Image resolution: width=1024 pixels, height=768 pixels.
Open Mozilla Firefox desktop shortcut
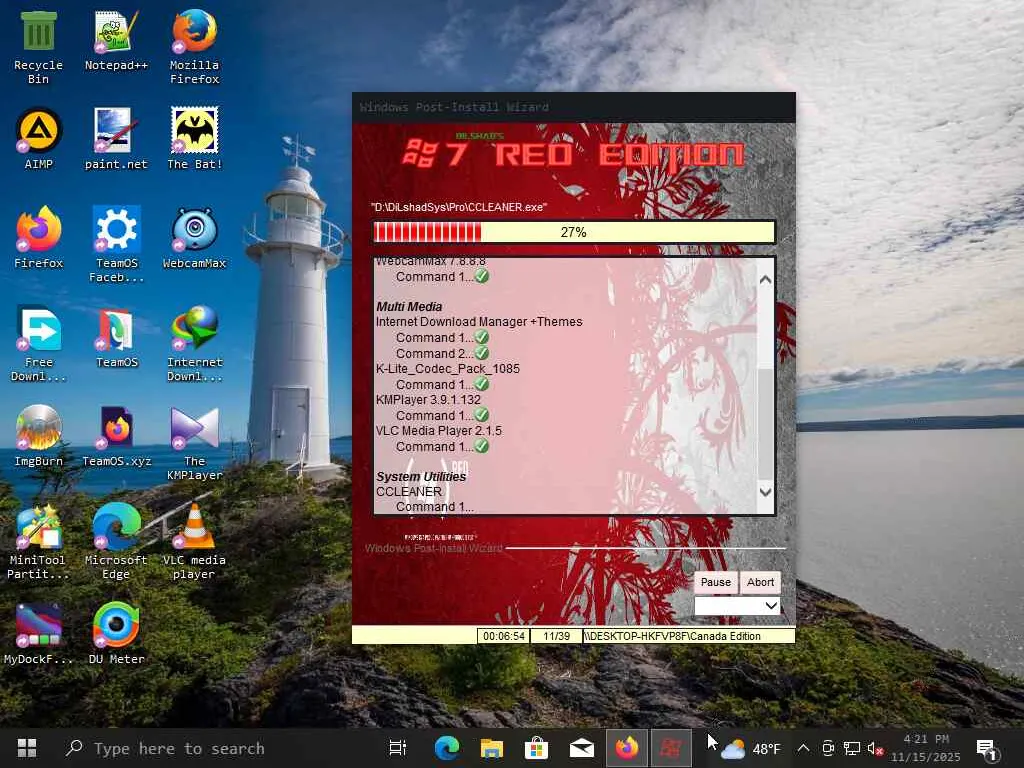(195, 48)
